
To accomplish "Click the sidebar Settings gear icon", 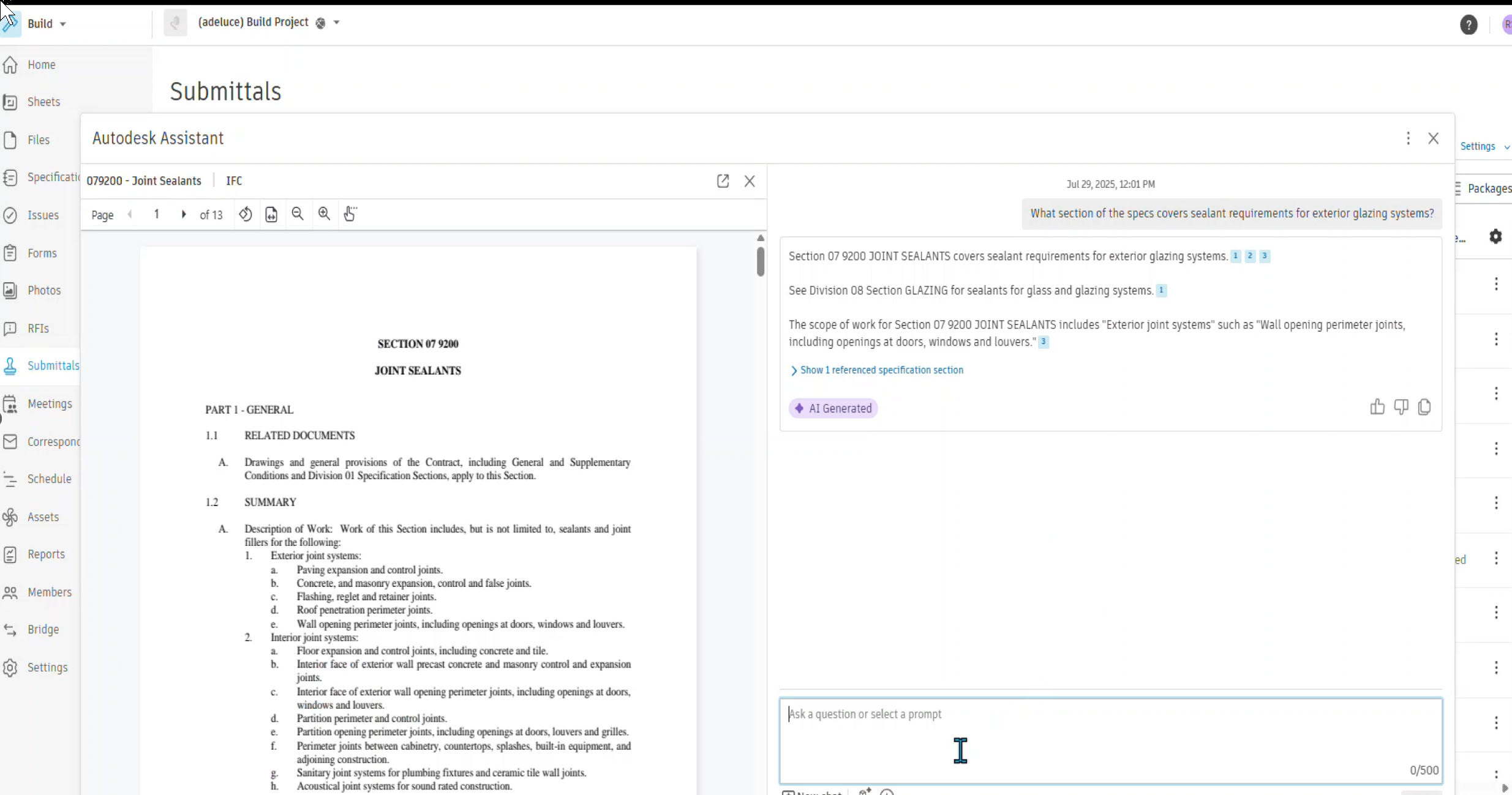I will 10,668.
